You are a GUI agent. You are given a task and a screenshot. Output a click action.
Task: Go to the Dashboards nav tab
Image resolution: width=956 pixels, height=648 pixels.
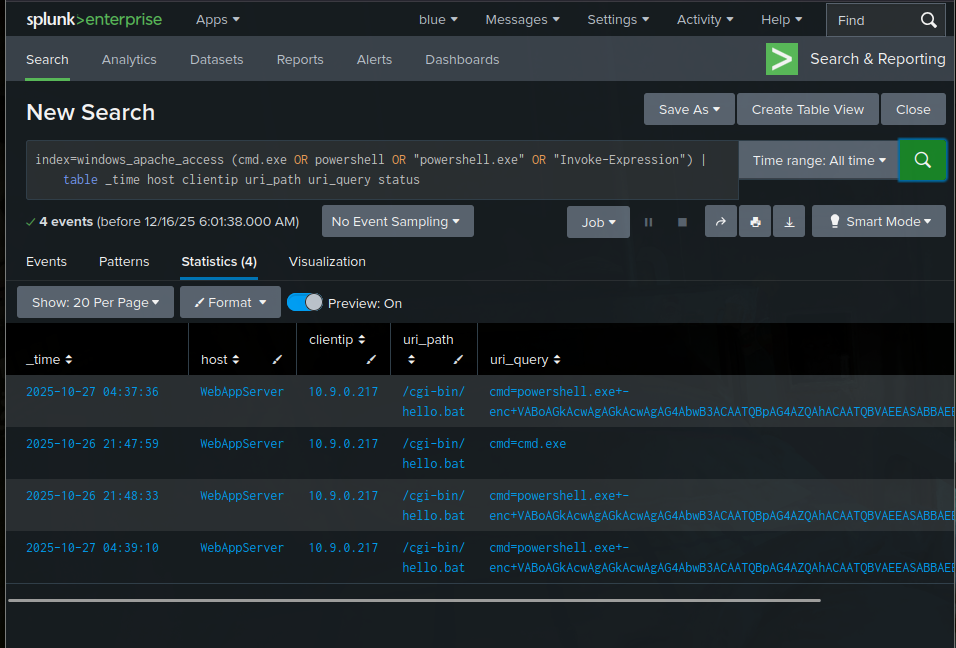point(462,60)
